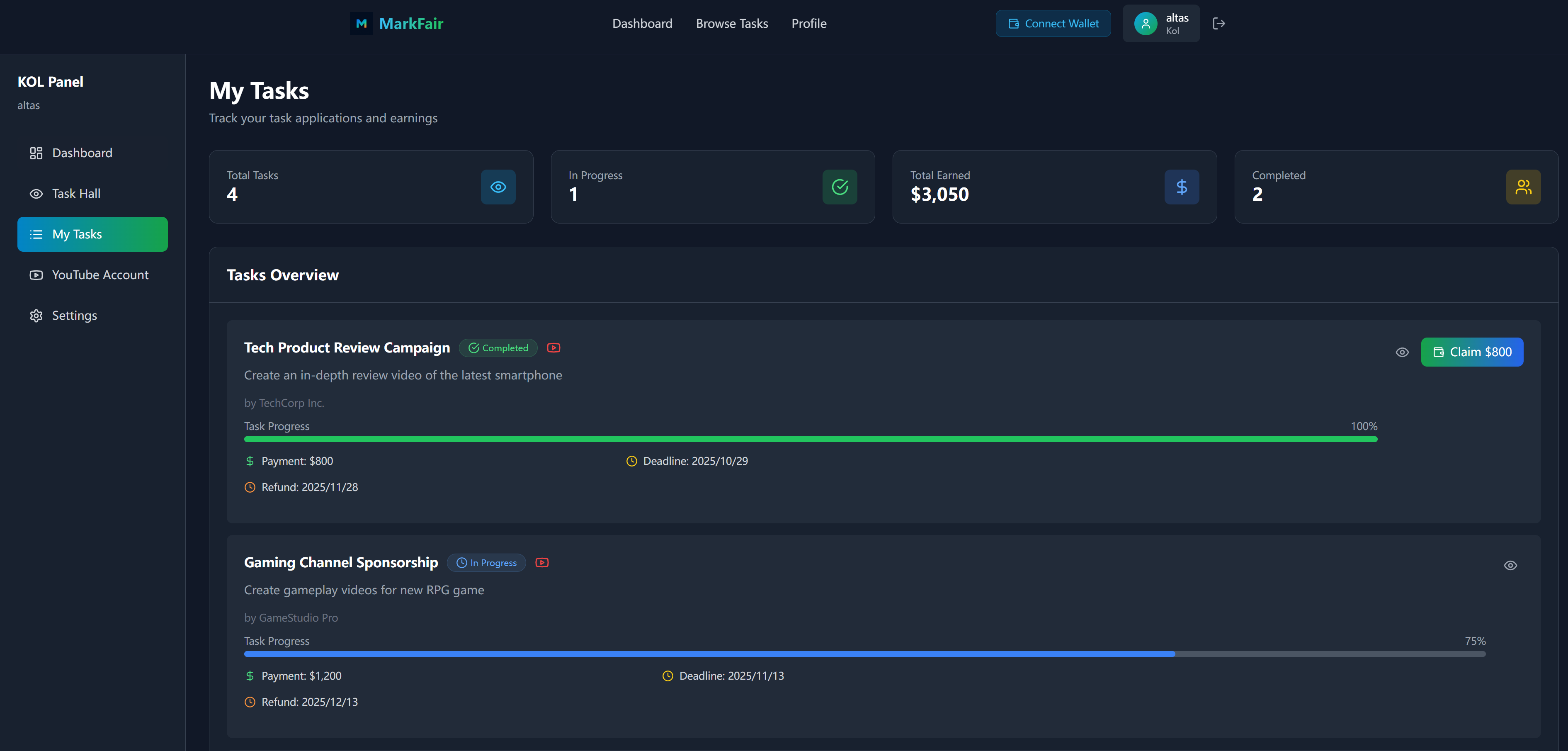
Task: View details of Gaming Channel Sponsorship task
Action: (x=1510, y=565)
